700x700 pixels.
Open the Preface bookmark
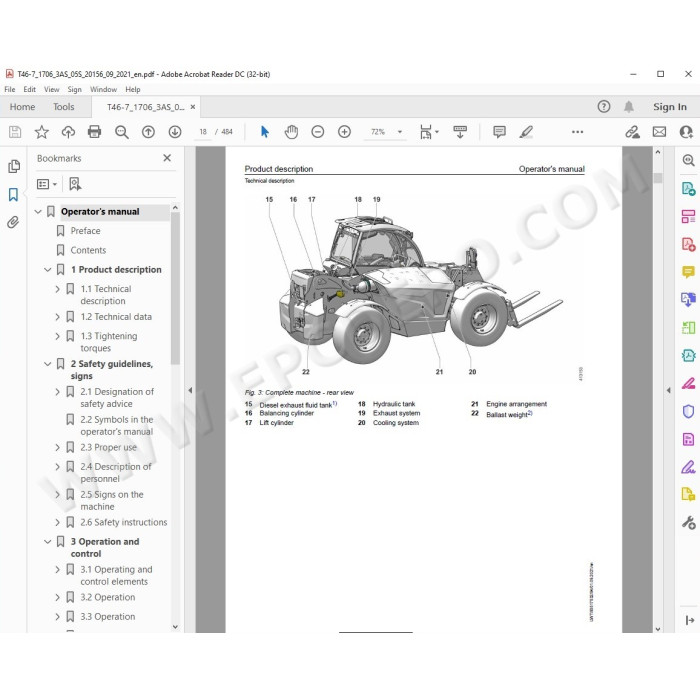85,231
